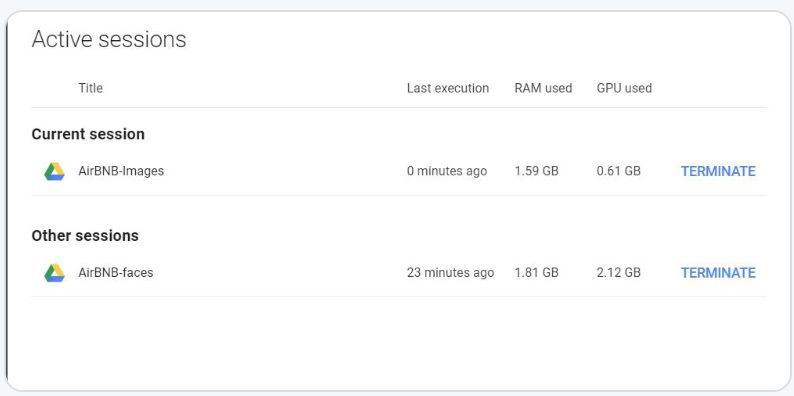Click the 23 minutes ago execution time
794x396 pixels.
pyautogui.click(x=451, y=273)
